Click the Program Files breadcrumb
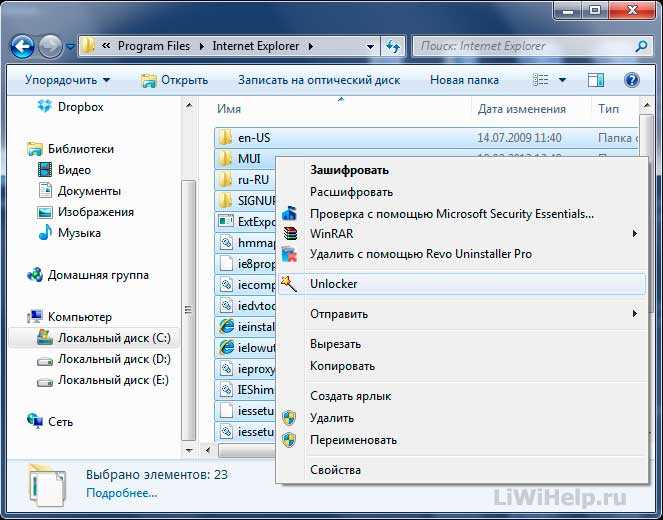663x520 pixels. point(154,46)
